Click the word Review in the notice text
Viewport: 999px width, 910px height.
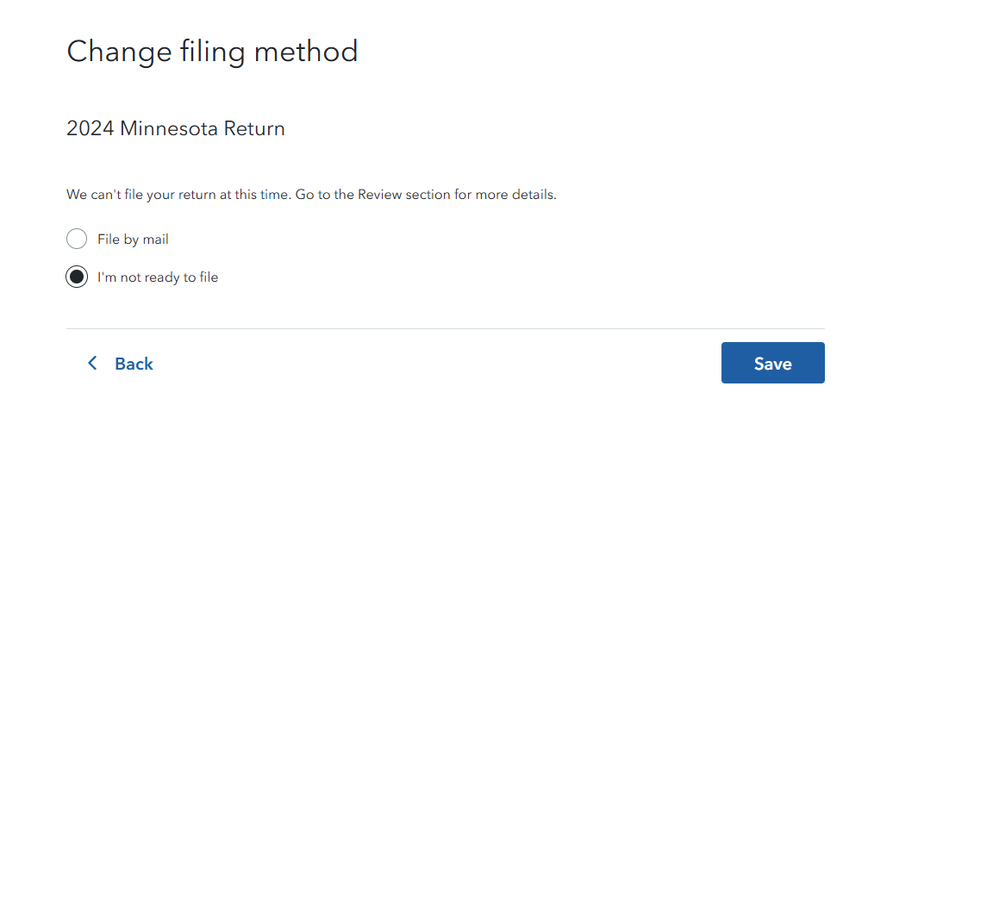tap(379, 194)
